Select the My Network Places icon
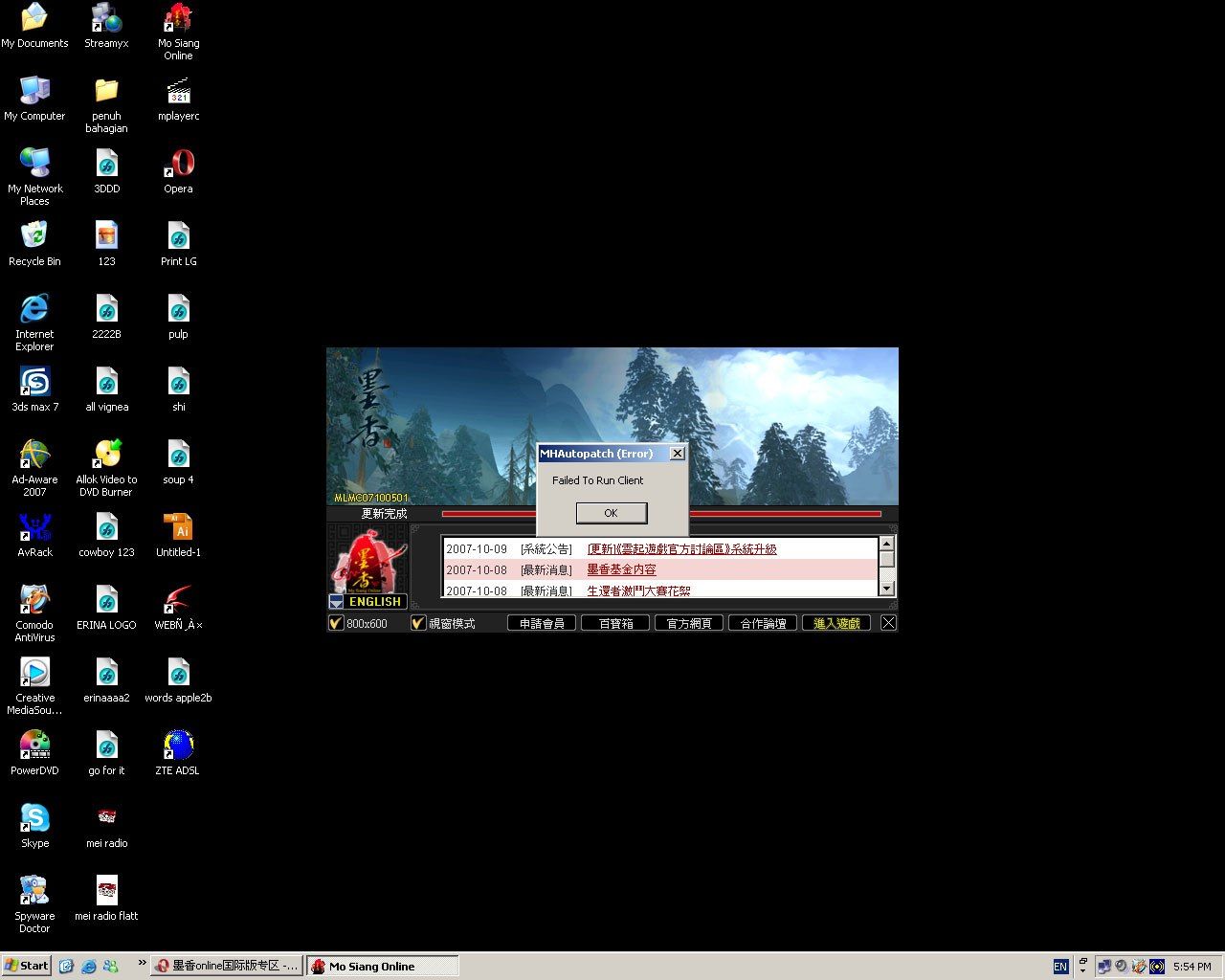 click(x=34, y=178)
